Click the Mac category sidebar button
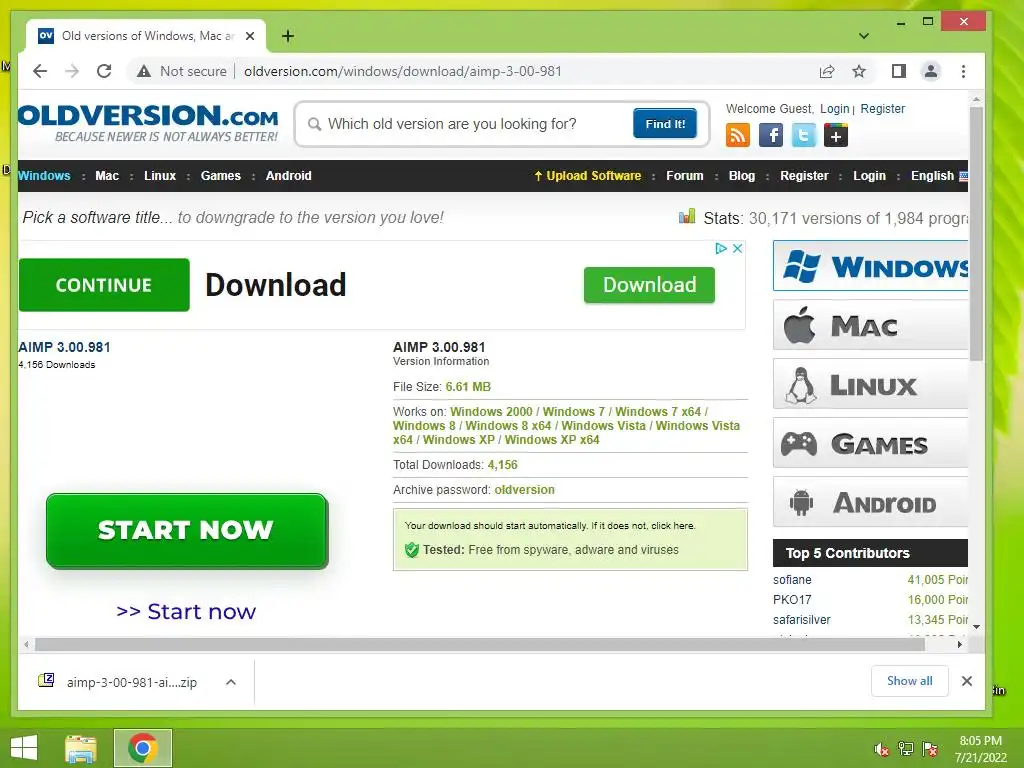Screen dimensions: 1024x768 [x=870, y=325]
